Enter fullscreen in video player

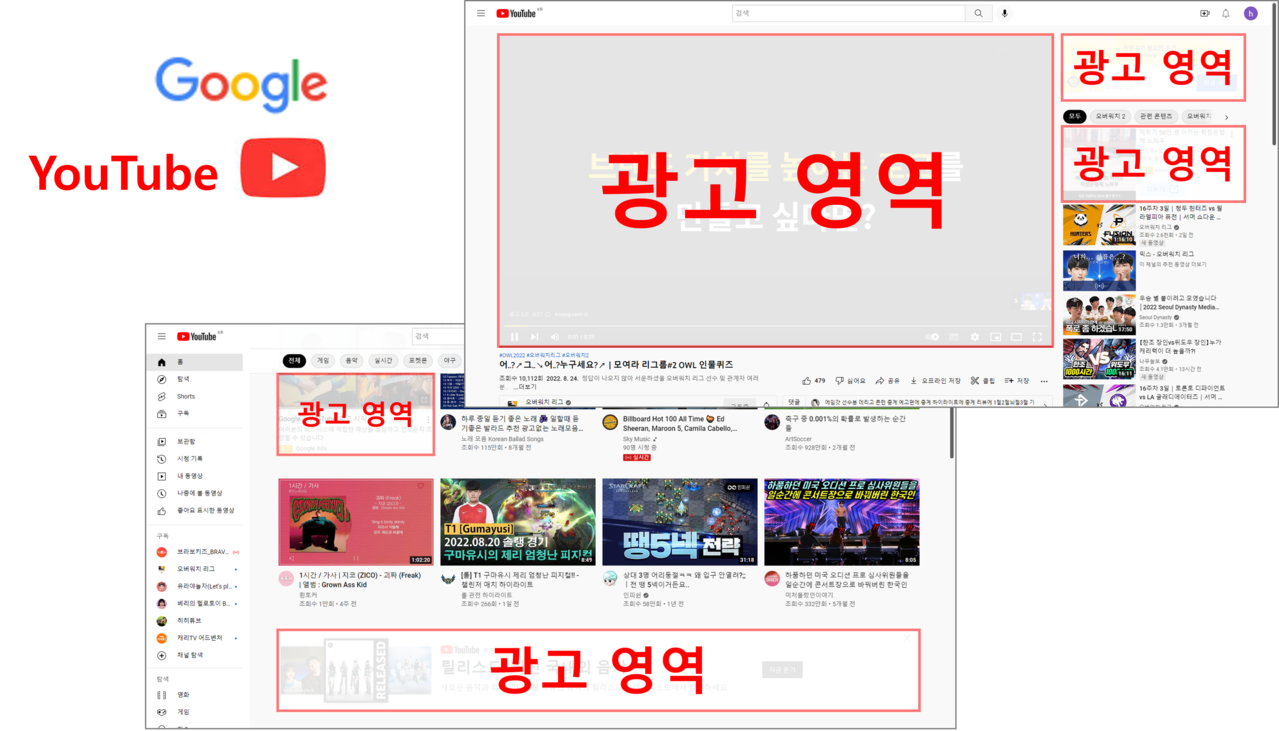coord(1037,337)
